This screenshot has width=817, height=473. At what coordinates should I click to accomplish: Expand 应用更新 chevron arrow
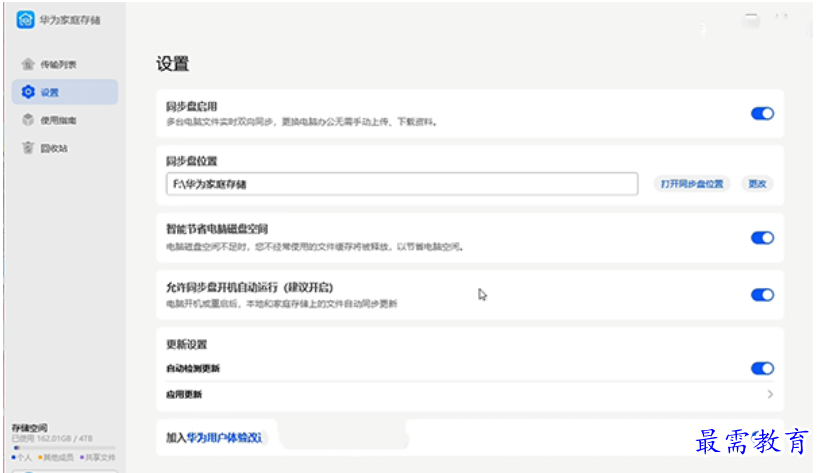(x=770, y=394)
